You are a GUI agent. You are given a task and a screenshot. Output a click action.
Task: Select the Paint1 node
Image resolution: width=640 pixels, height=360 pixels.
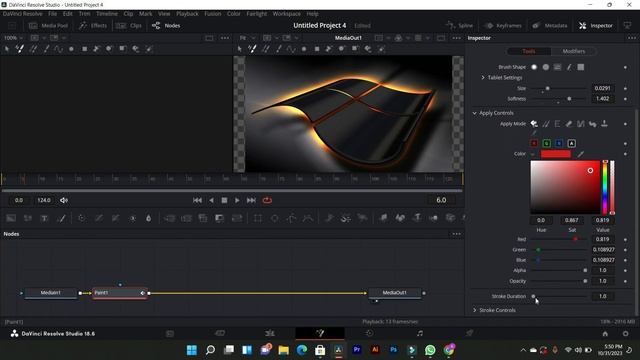coord(120,293)
